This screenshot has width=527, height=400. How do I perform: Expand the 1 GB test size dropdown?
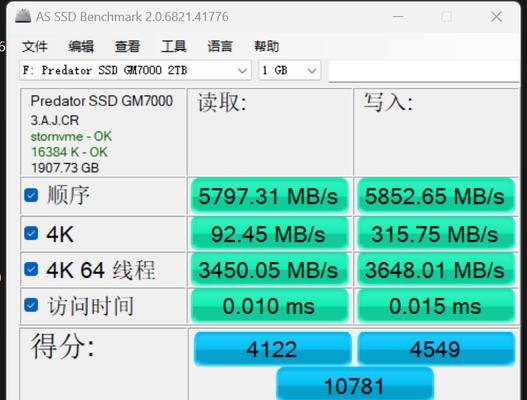pos(289,70)
